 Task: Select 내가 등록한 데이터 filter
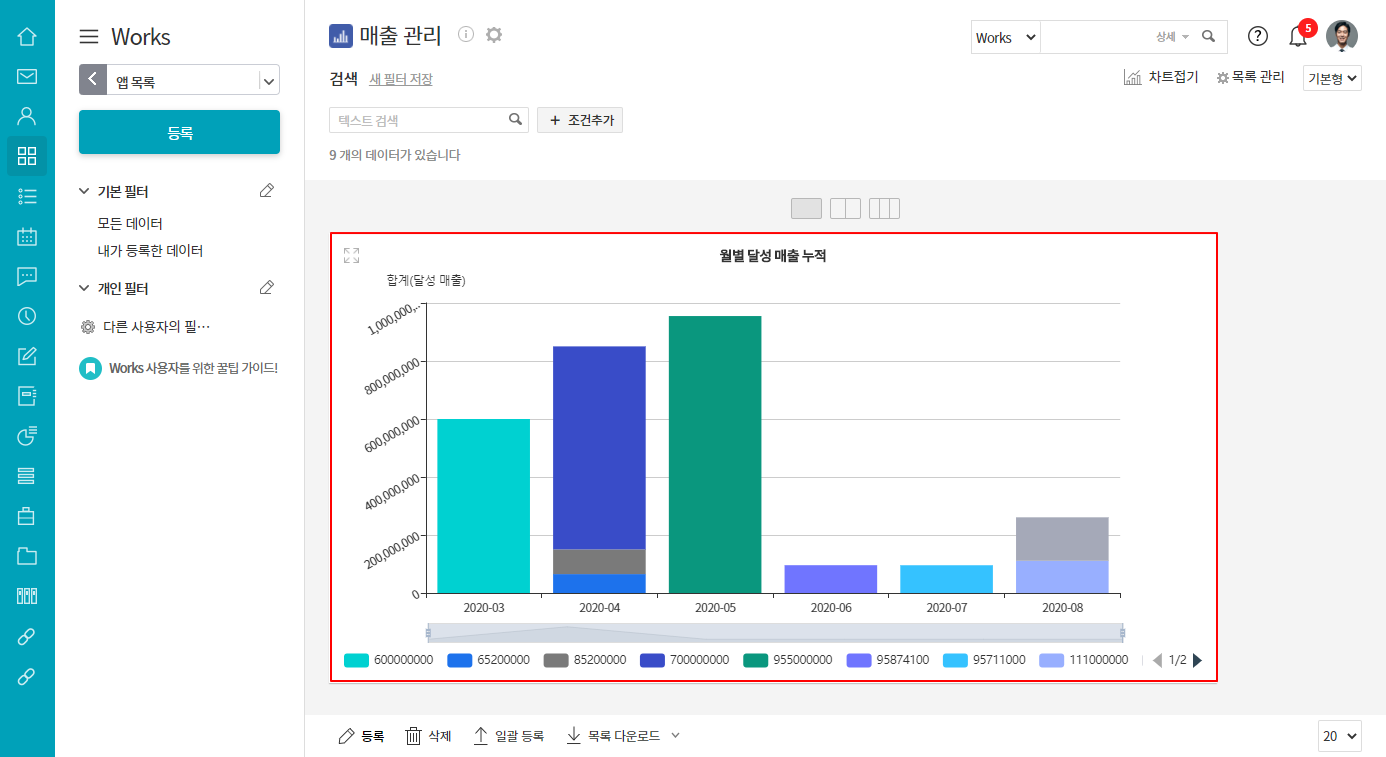pos(150,251)
